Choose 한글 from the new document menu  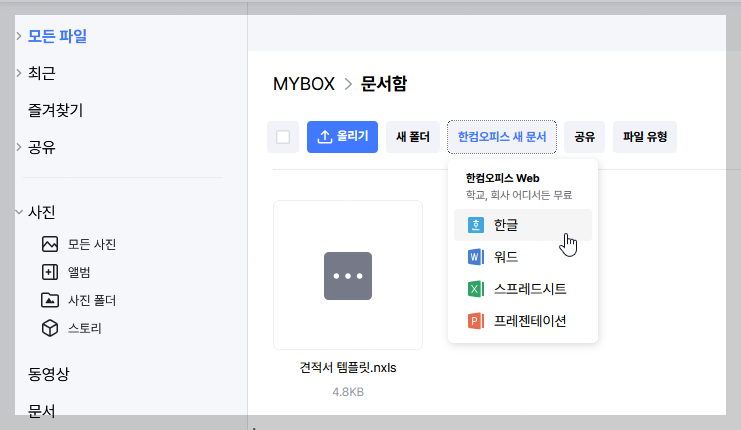point(523,225)
